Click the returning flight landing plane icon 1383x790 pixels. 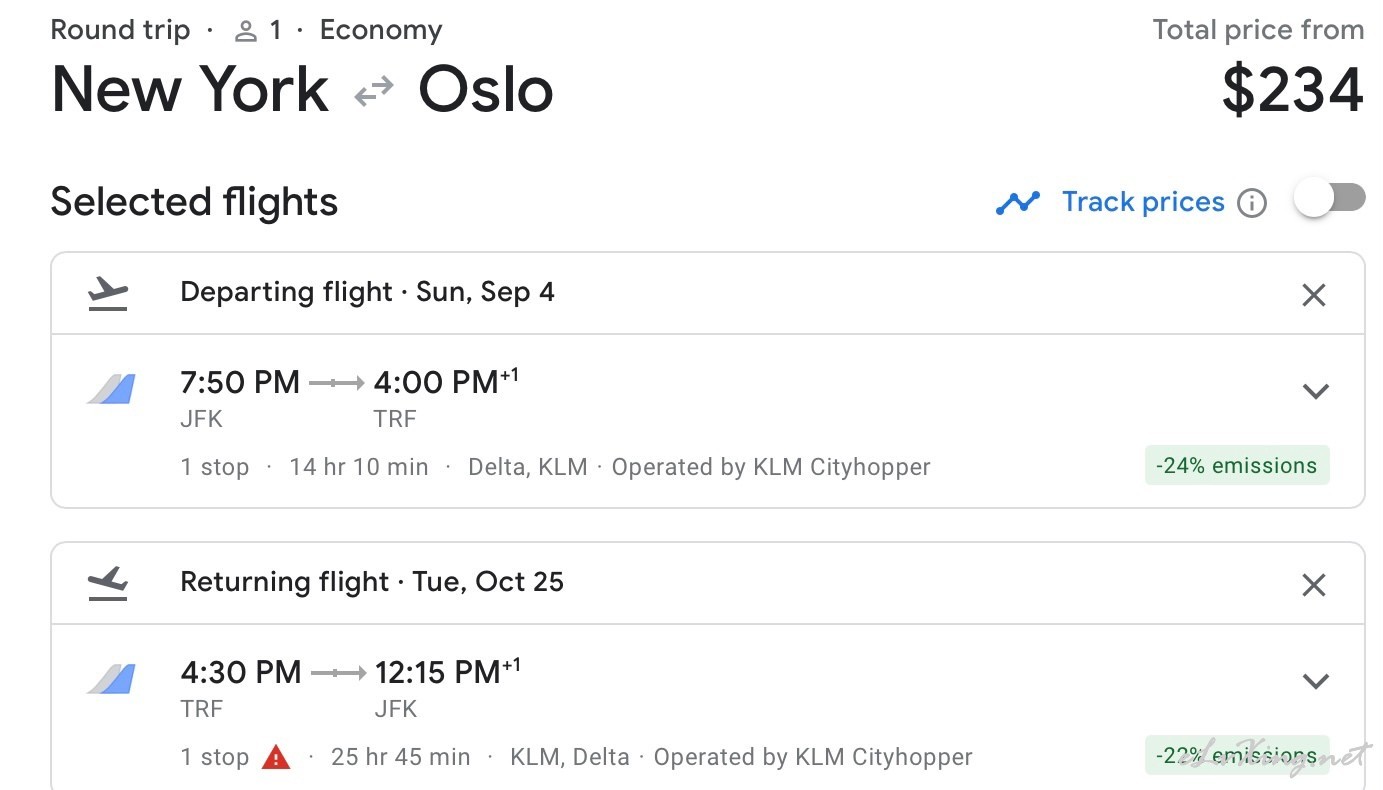[x=108, y=584]
